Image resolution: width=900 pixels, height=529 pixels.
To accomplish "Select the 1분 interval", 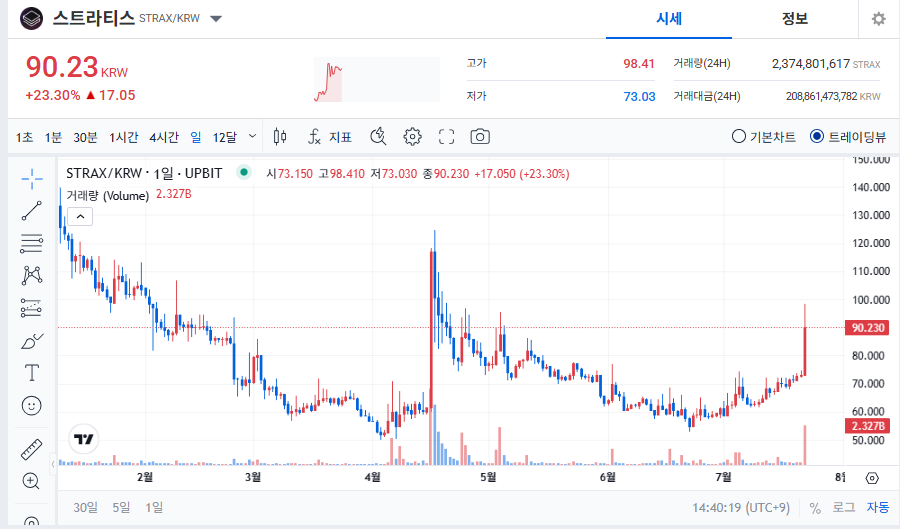I will [53, 137].
